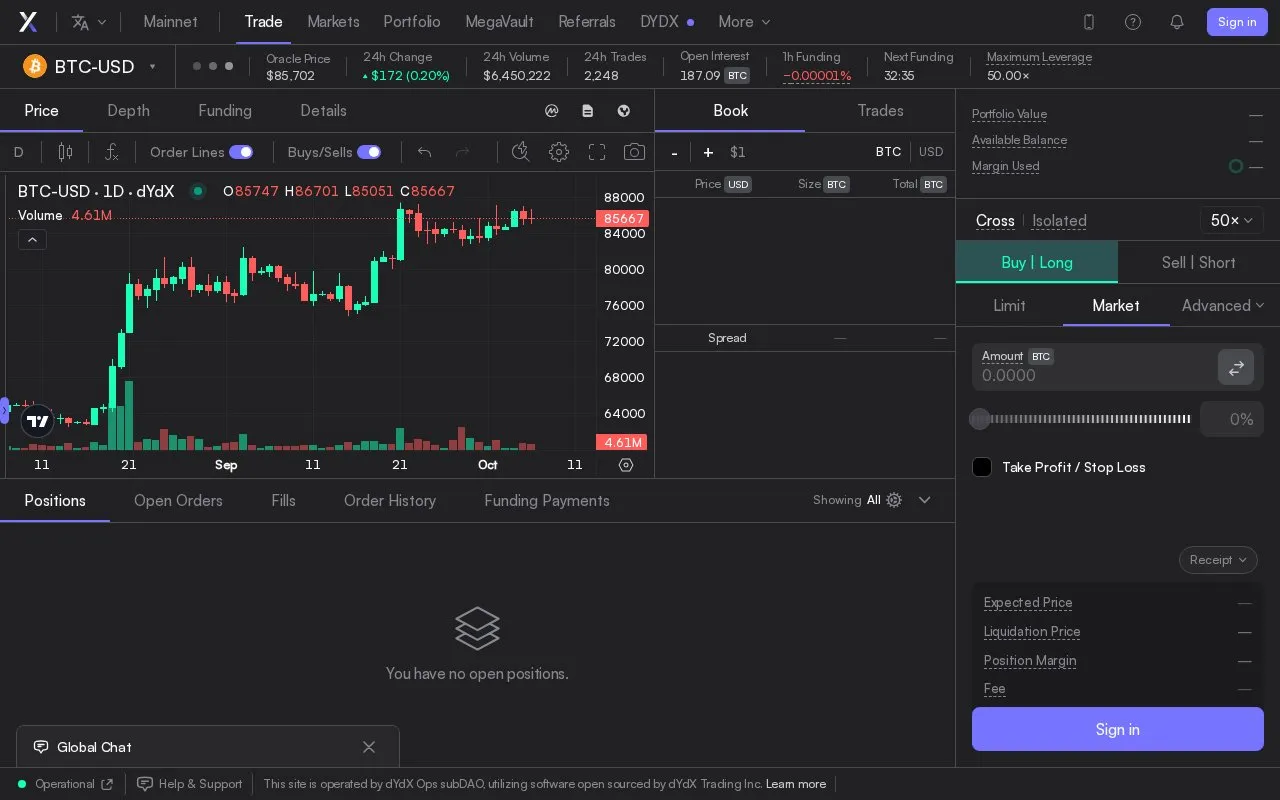Click the chart redo arrow
Viewport: 1280px width, 800px height.
tap(462, 152)
